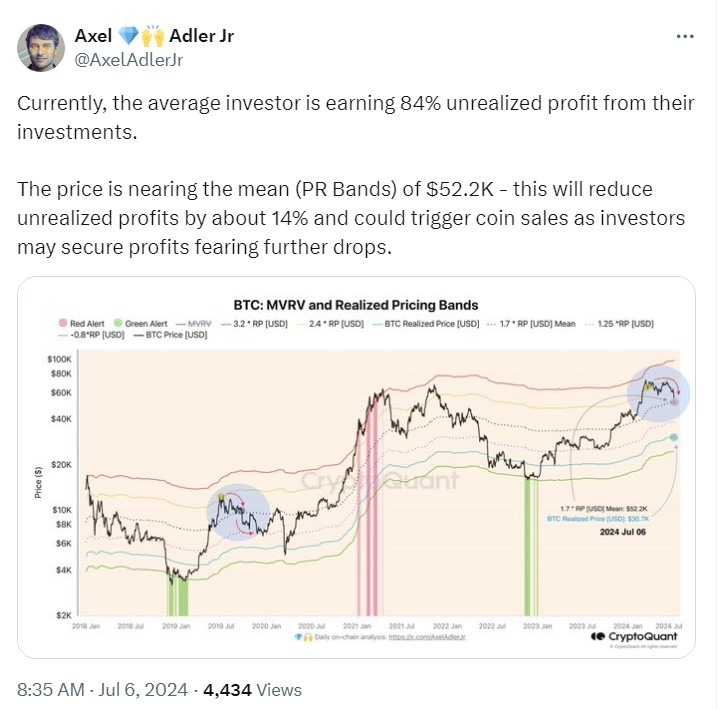Toggle the Red Alert legend entry
724x709 pixels.
pos(82,324)
